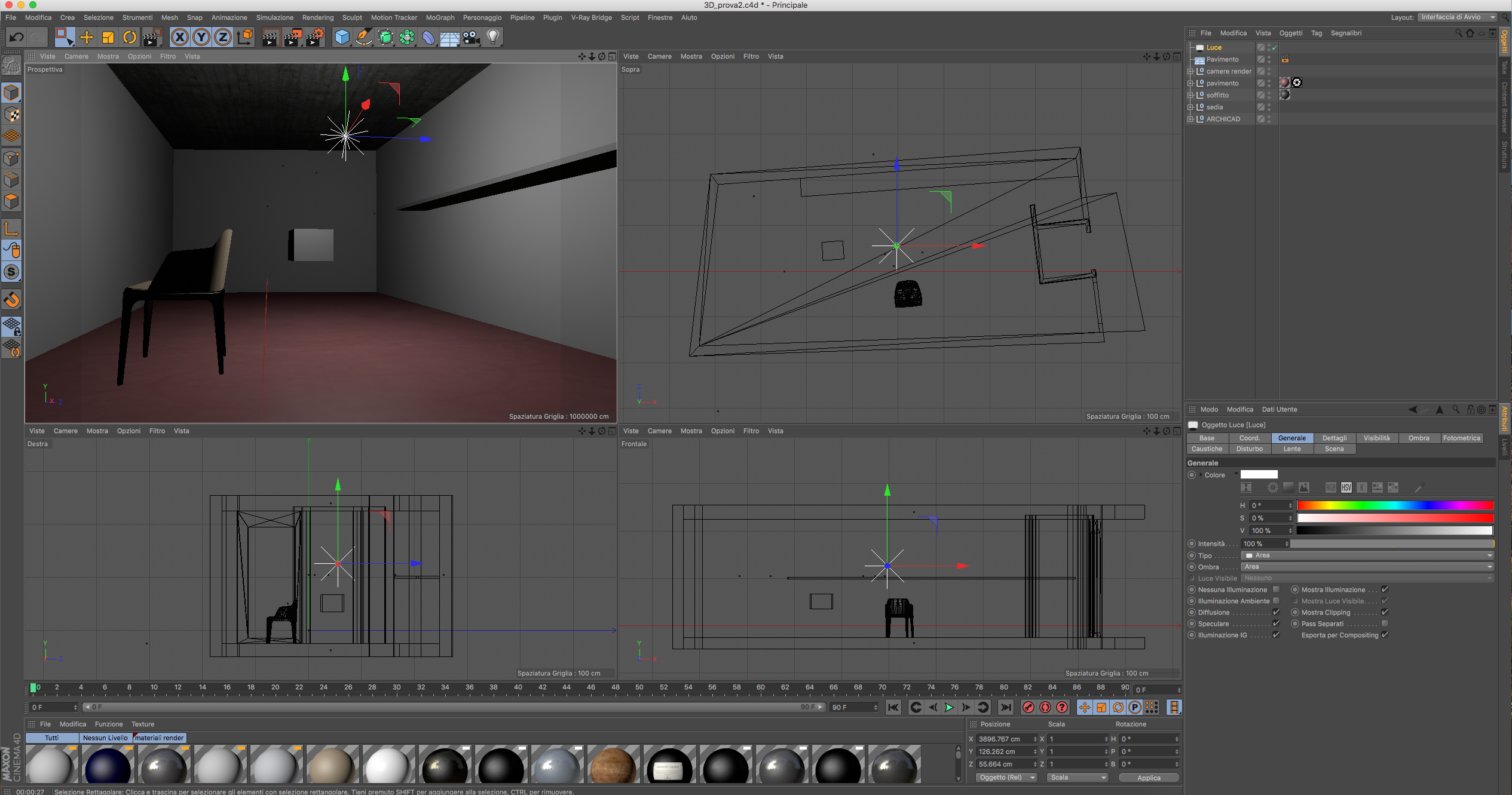This screenshot has width=1512, height=795.
Task: Open the MoGraph menu
Action: click(440, 17)
